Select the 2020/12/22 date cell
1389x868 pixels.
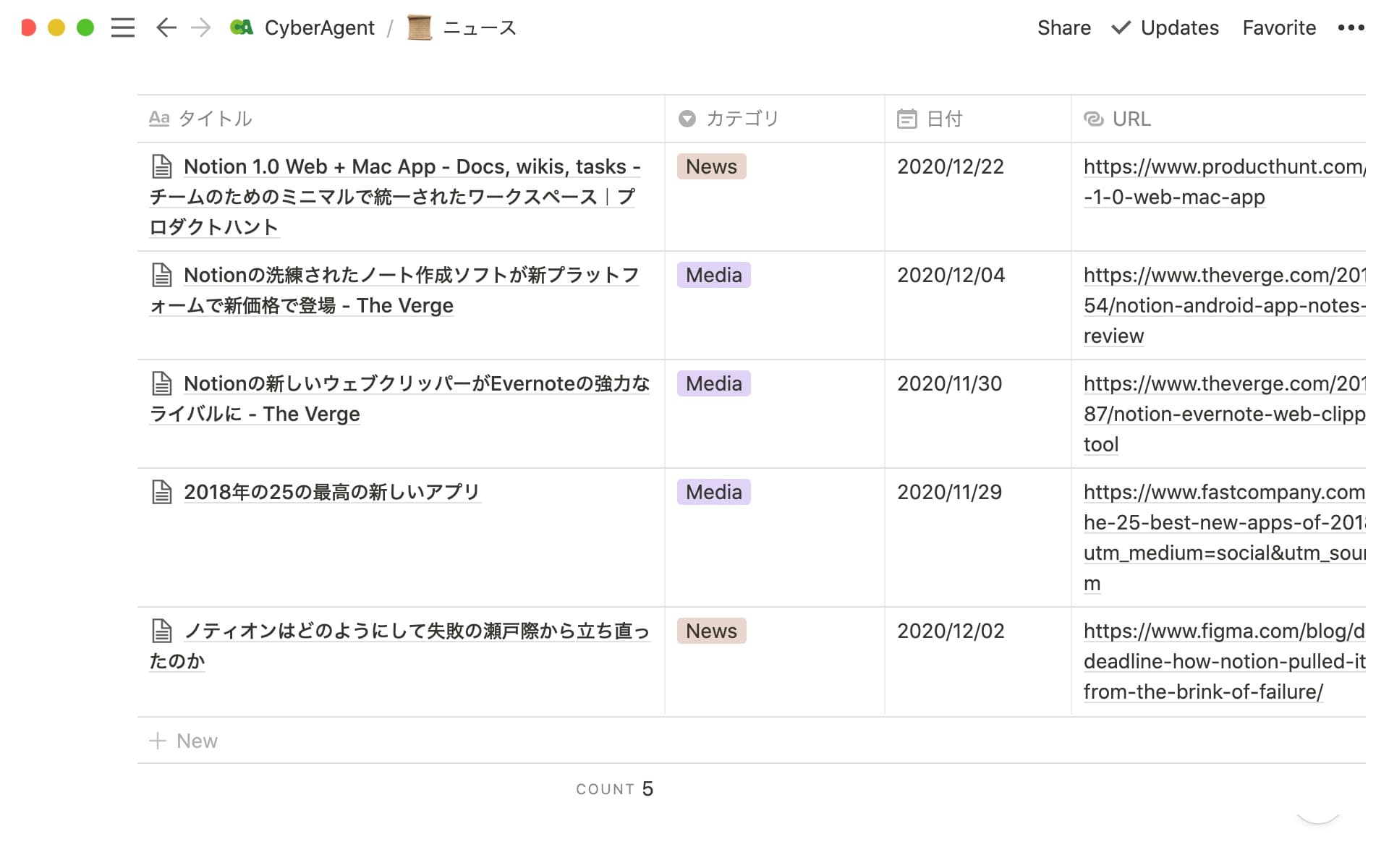[x=950, y=166]
